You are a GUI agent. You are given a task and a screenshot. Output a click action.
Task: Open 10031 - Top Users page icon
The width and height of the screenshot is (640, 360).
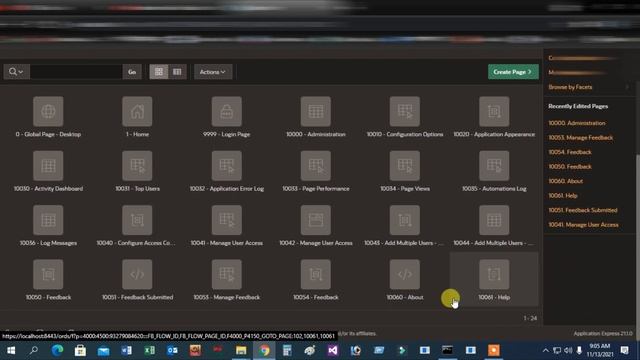pos(137,166)
